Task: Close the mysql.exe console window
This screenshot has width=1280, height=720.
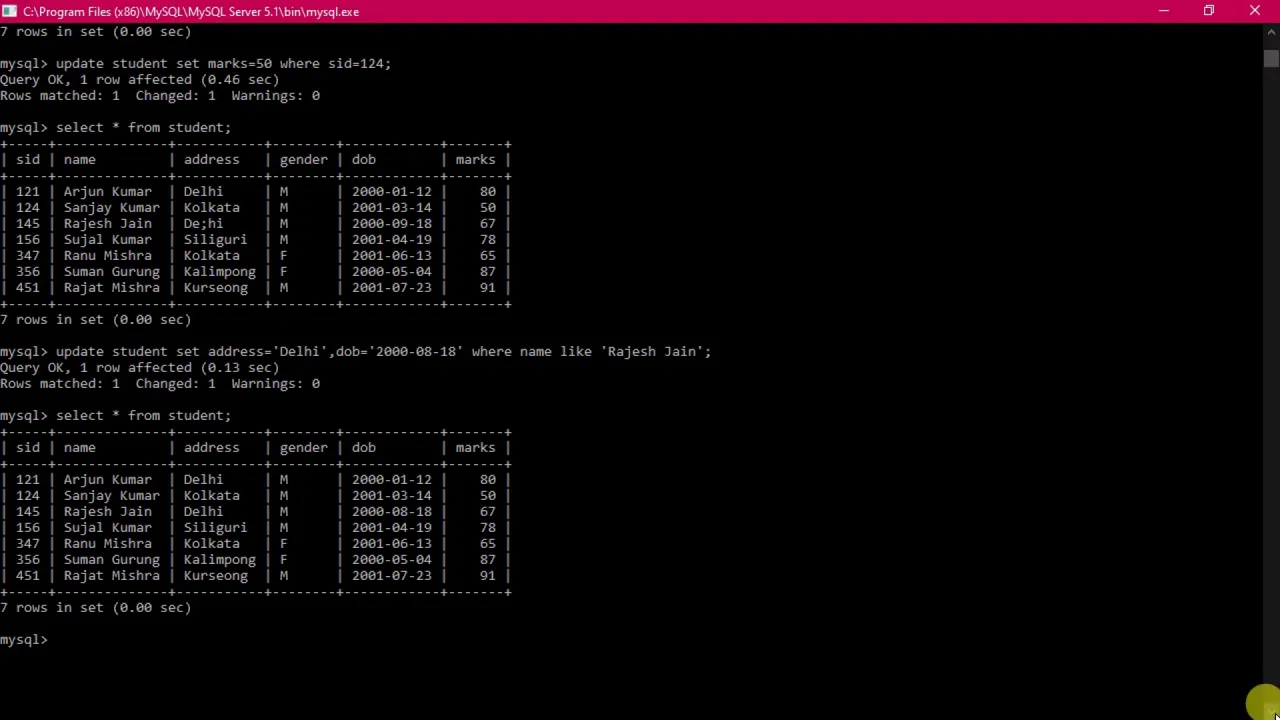Action: 1255,11
